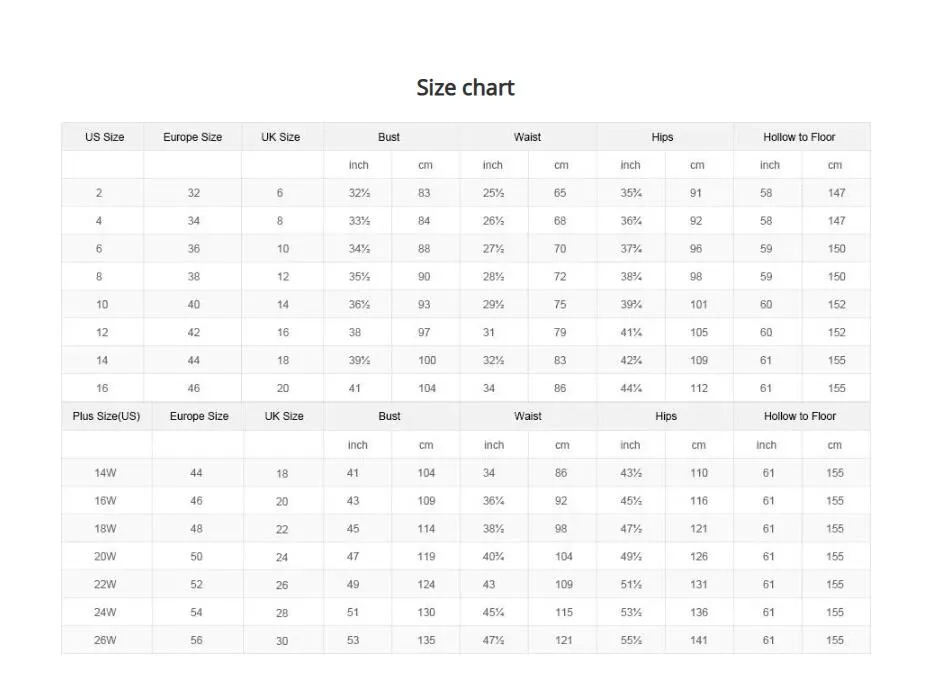Screen dimensions: 933x698
Task: Select the 16W plus size cell
Action: point(105,501)
